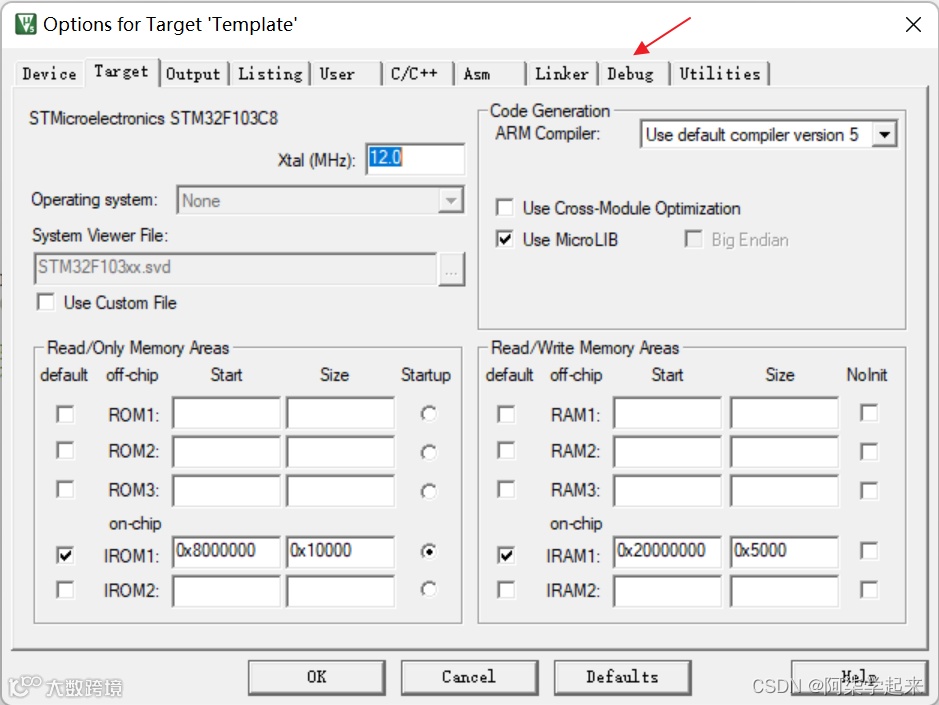
Task: Close the Options for Target dialog
Action: [913, 25]
